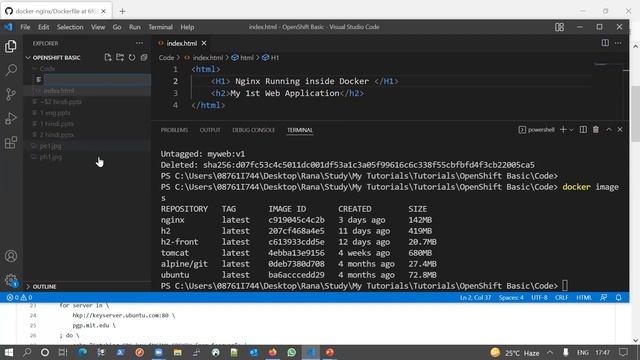Open the Terminal menu

coord(160,27)
